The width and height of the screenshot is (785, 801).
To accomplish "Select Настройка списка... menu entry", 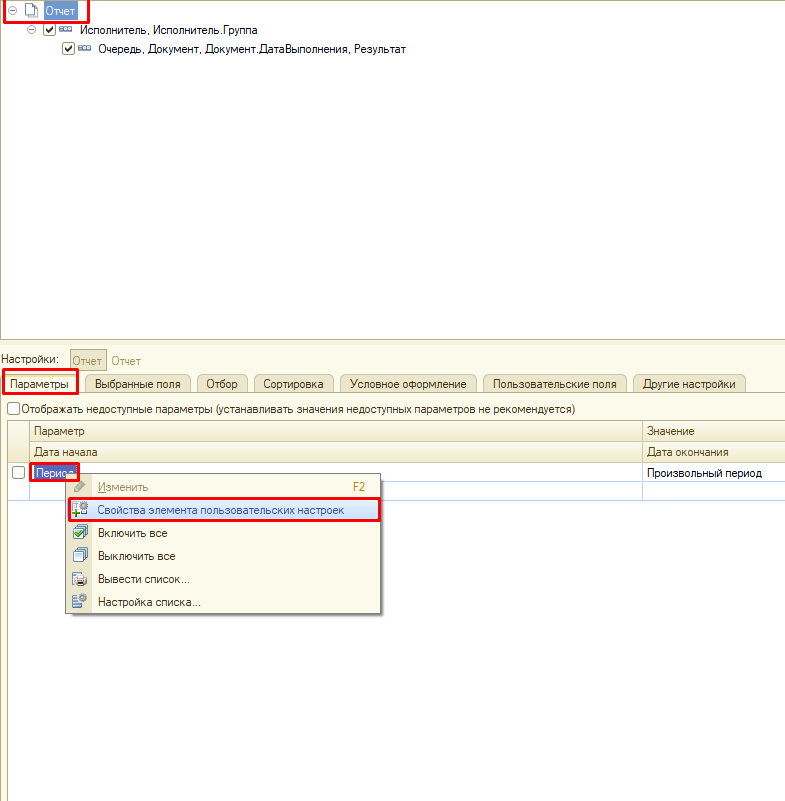I will pos(224,602).
